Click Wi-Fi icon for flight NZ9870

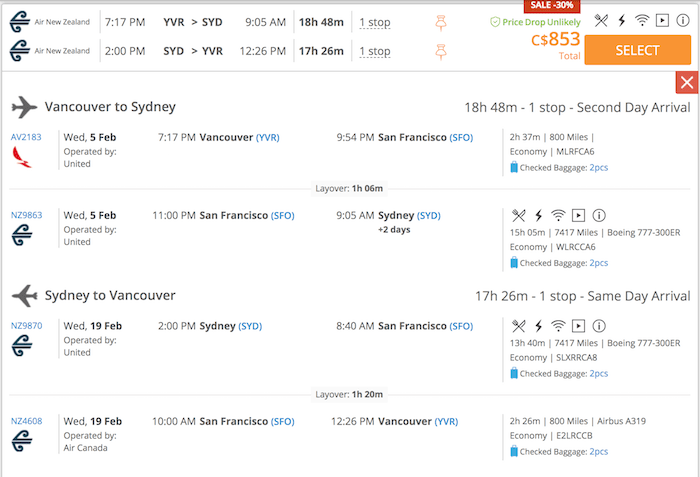(x=558, y=326)
